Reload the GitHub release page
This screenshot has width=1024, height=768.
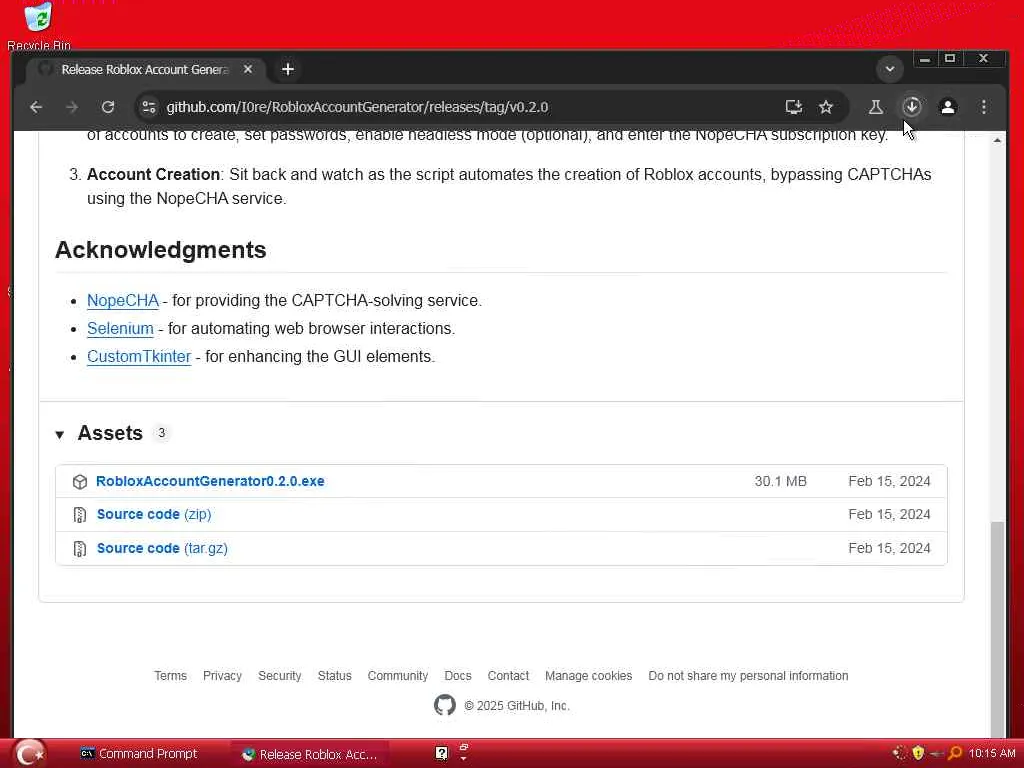[108, 107]
